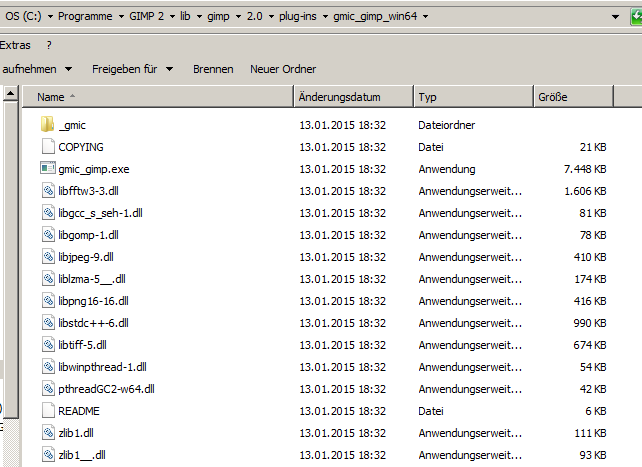The image size is (642, 467).
Task: Click the gmic_gimp.exe application icon
Action: point(48,168)
